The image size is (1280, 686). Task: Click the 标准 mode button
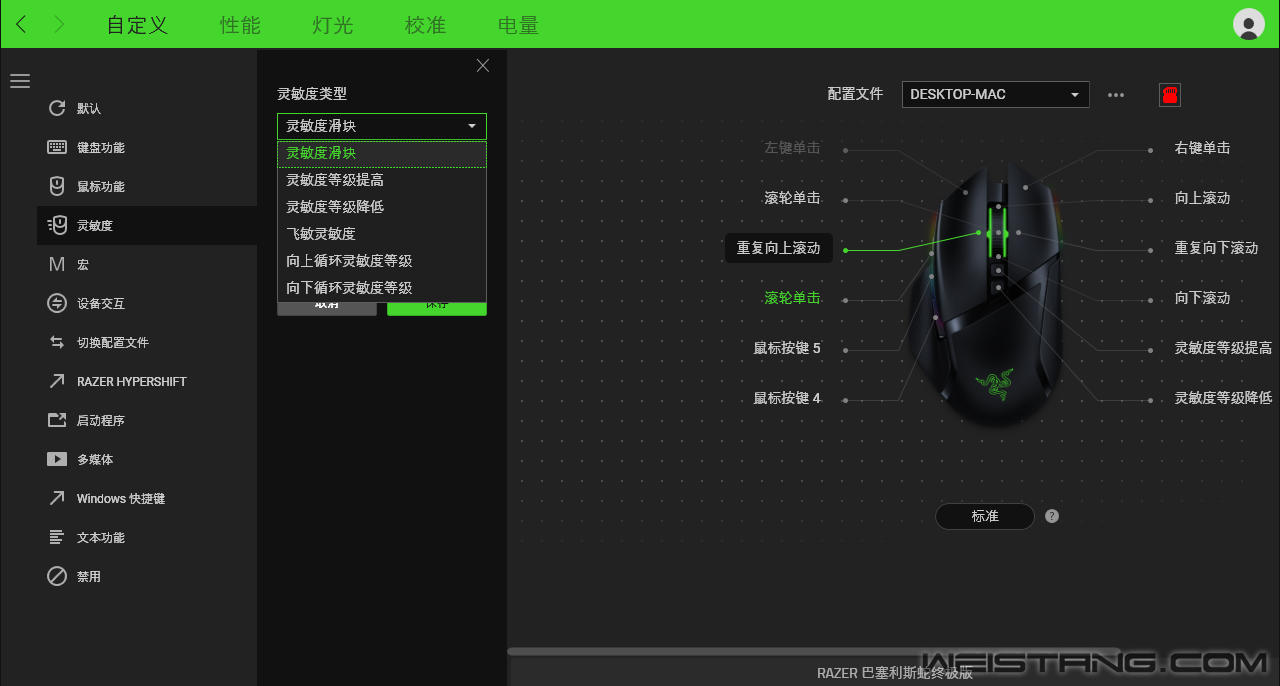[984, 516]
